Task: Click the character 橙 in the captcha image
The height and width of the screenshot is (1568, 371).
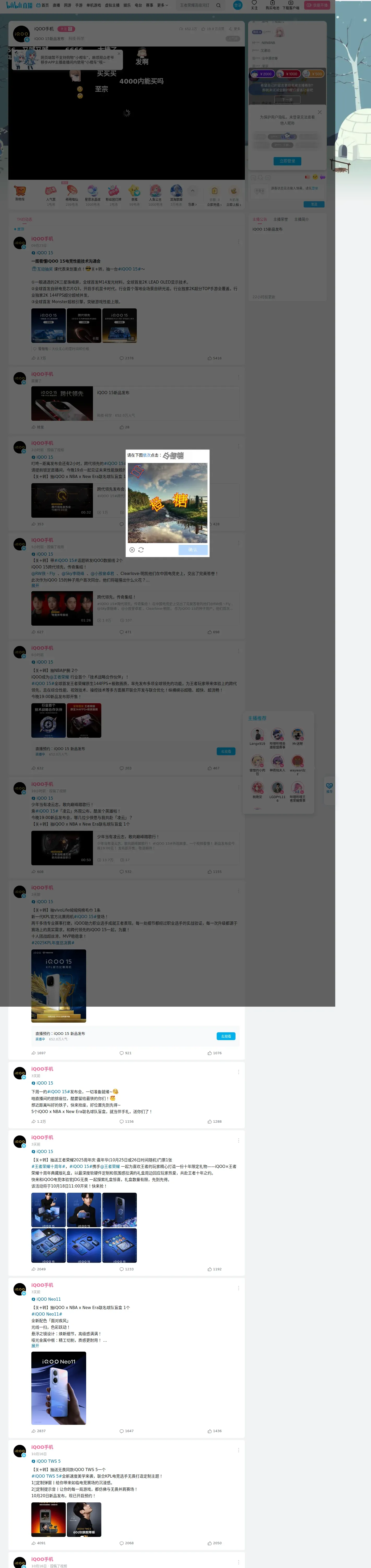Action: pyautogui.click(x=157, y=504)
